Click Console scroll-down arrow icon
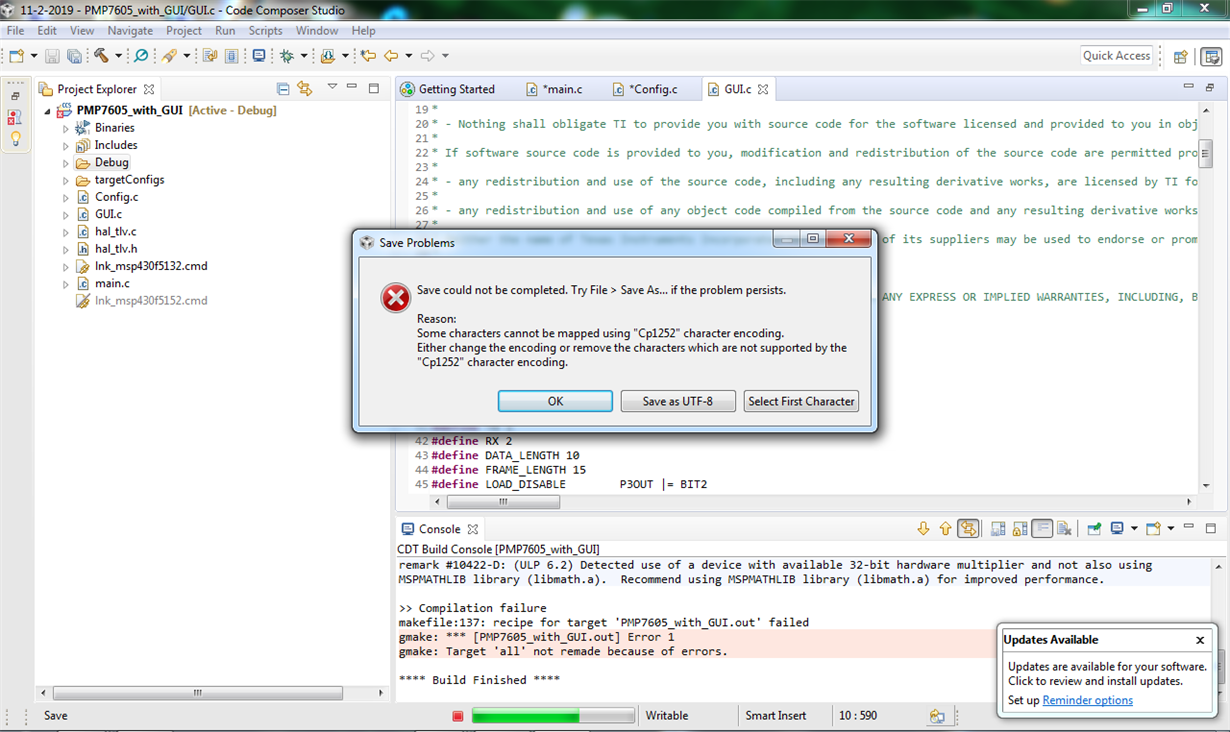This screenshot has width=1230, height=732. point(923,529)
